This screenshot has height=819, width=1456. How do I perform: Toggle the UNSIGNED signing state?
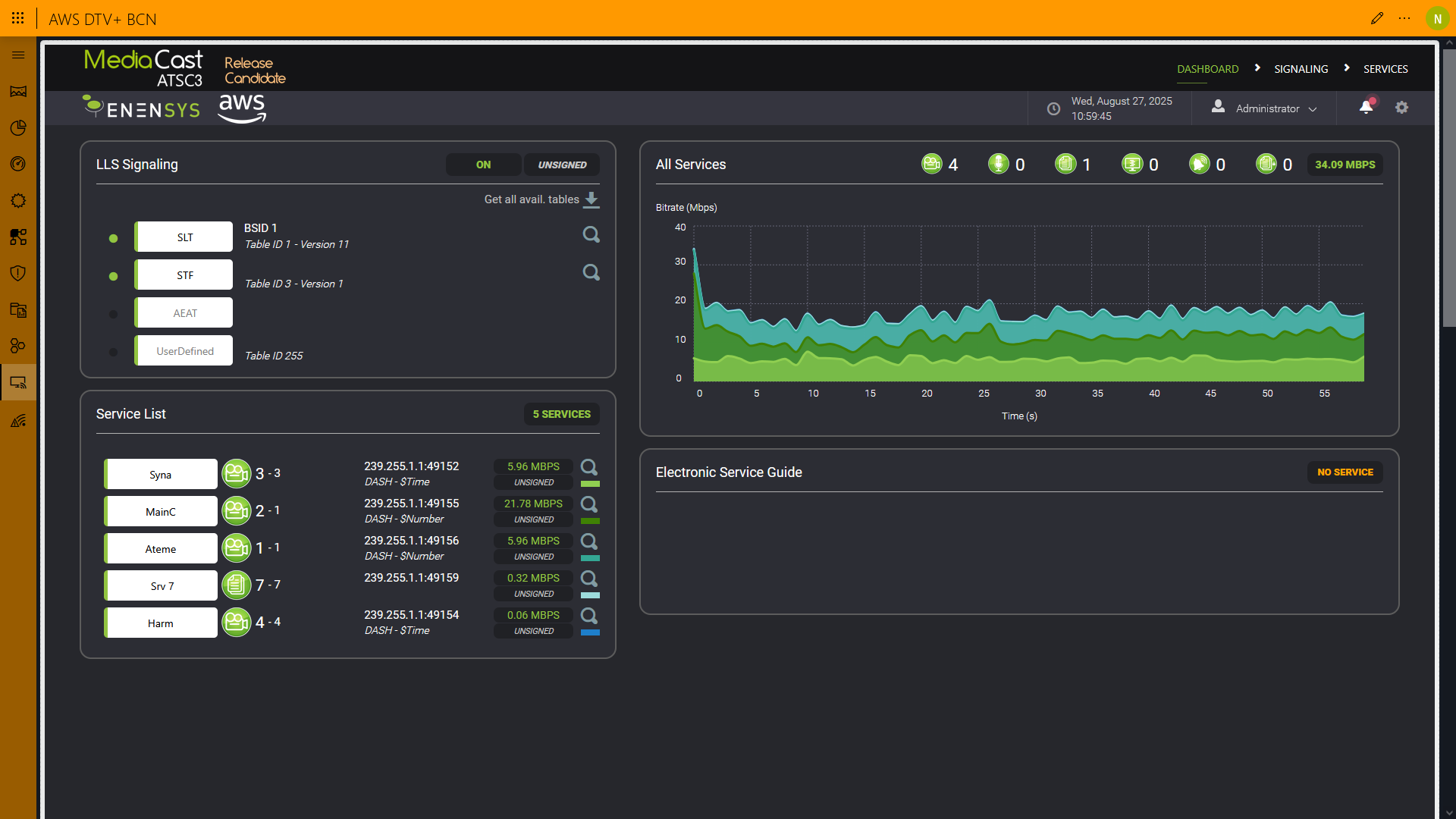click(x=562, y=165)
